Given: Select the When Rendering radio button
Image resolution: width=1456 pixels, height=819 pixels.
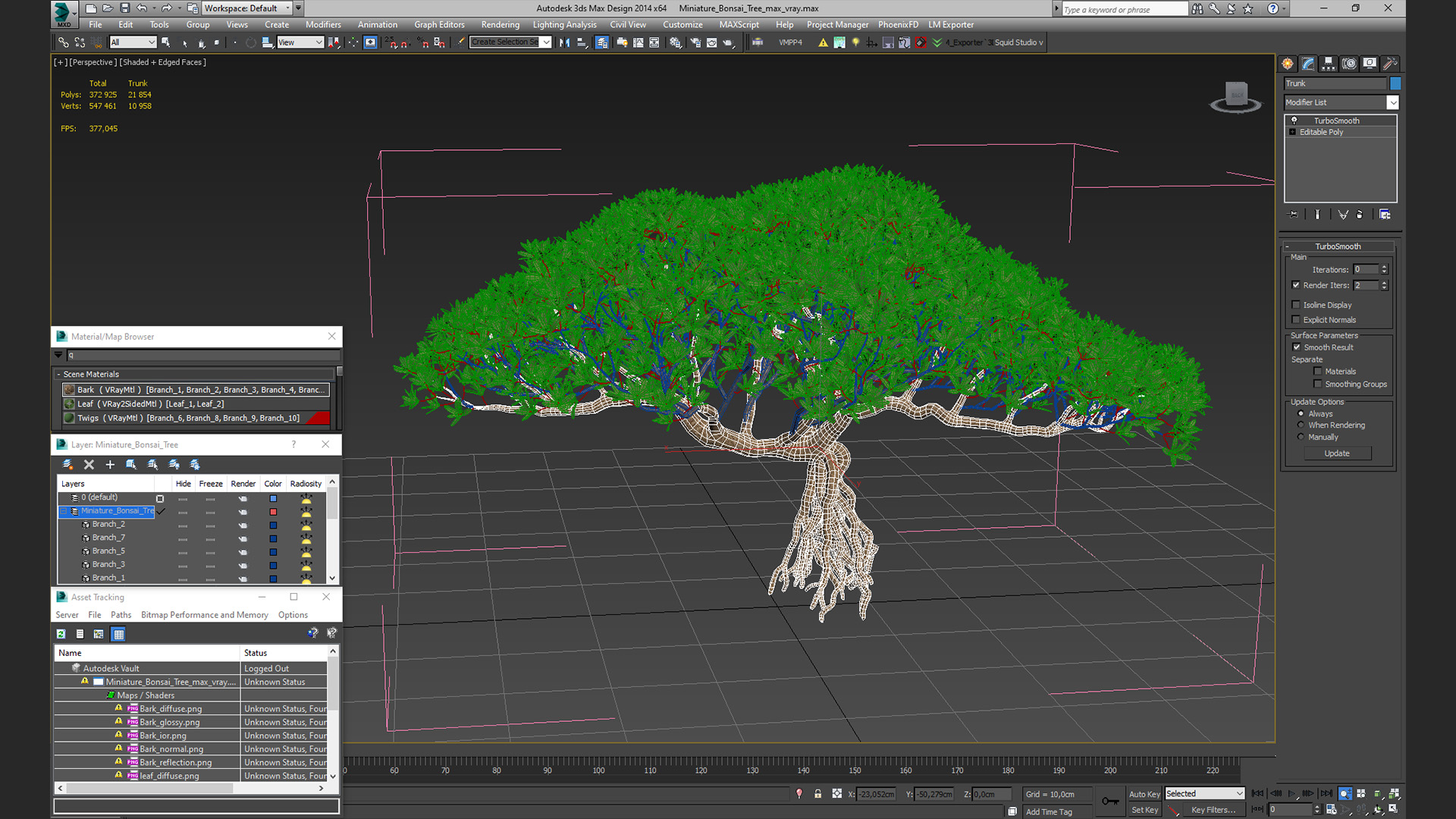Looking at the screenshot, I should [x=1301, y=425].
